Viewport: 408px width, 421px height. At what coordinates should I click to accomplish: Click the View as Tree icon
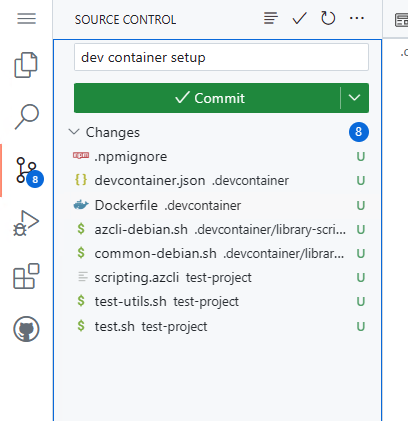click(271, 18)
